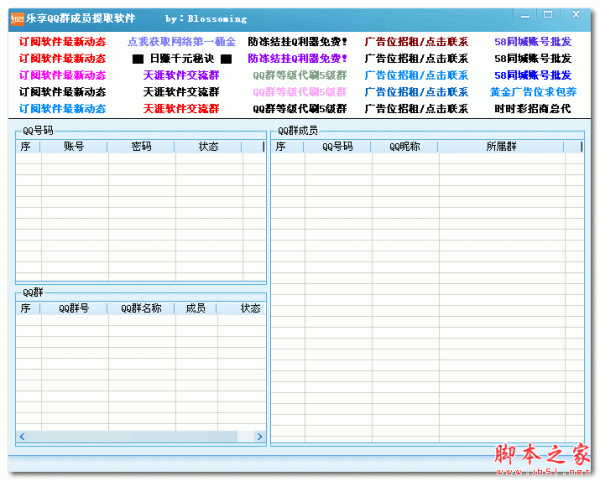Close the 乐享QQ群成员提取软件 window
The height and width of the screenshot is (481, 600).
point(576,15)
